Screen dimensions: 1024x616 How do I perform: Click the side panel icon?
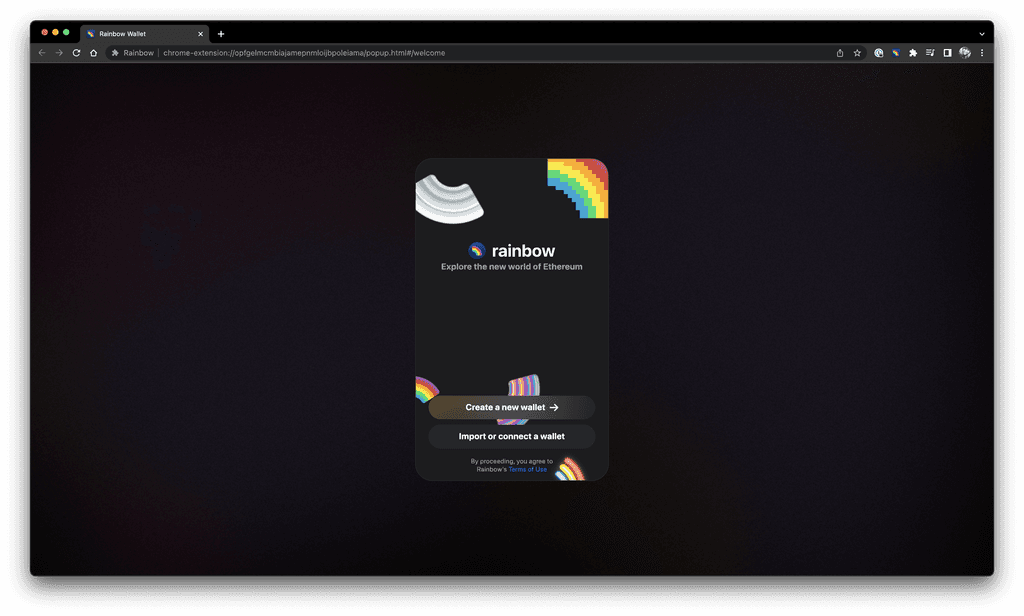point(947,52)
